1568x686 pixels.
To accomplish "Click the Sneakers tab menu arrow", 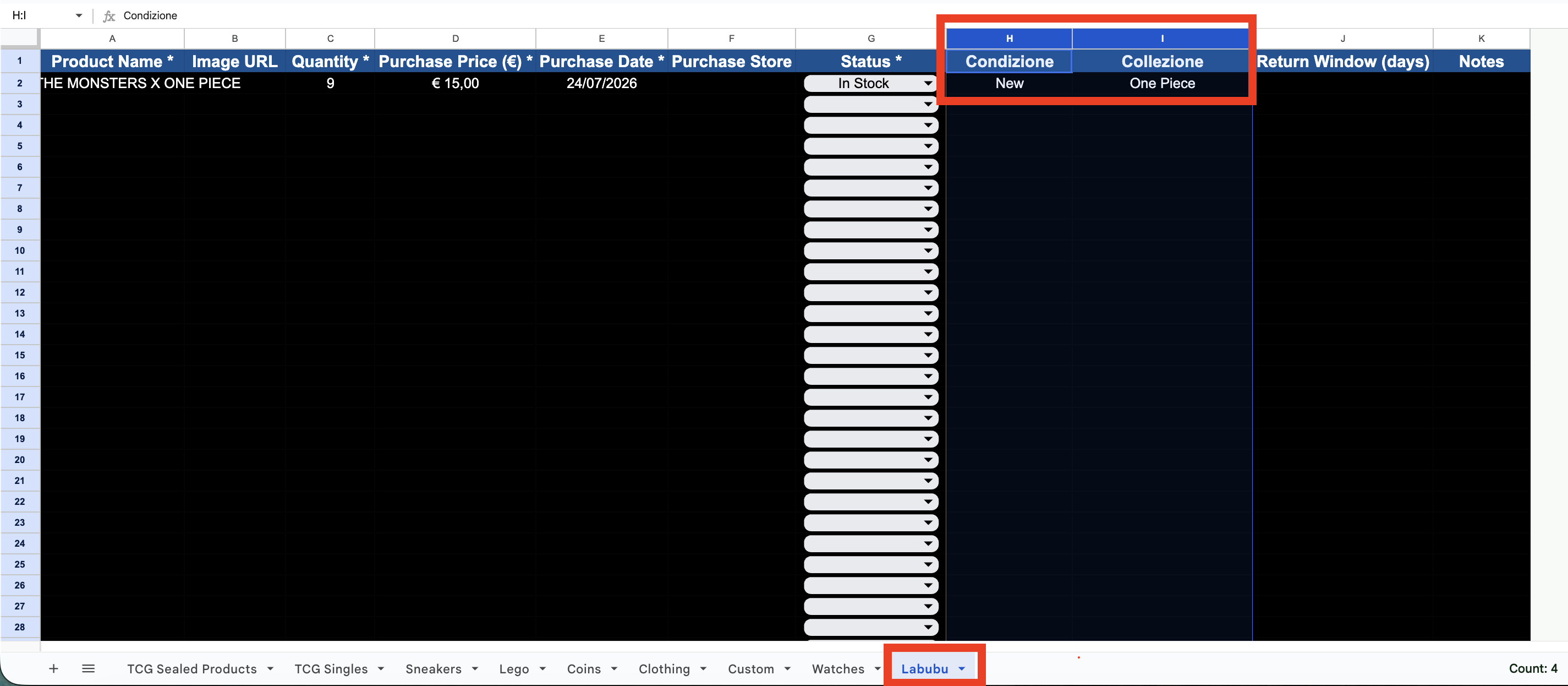I will pyautogui.click(x=475, y=669).
